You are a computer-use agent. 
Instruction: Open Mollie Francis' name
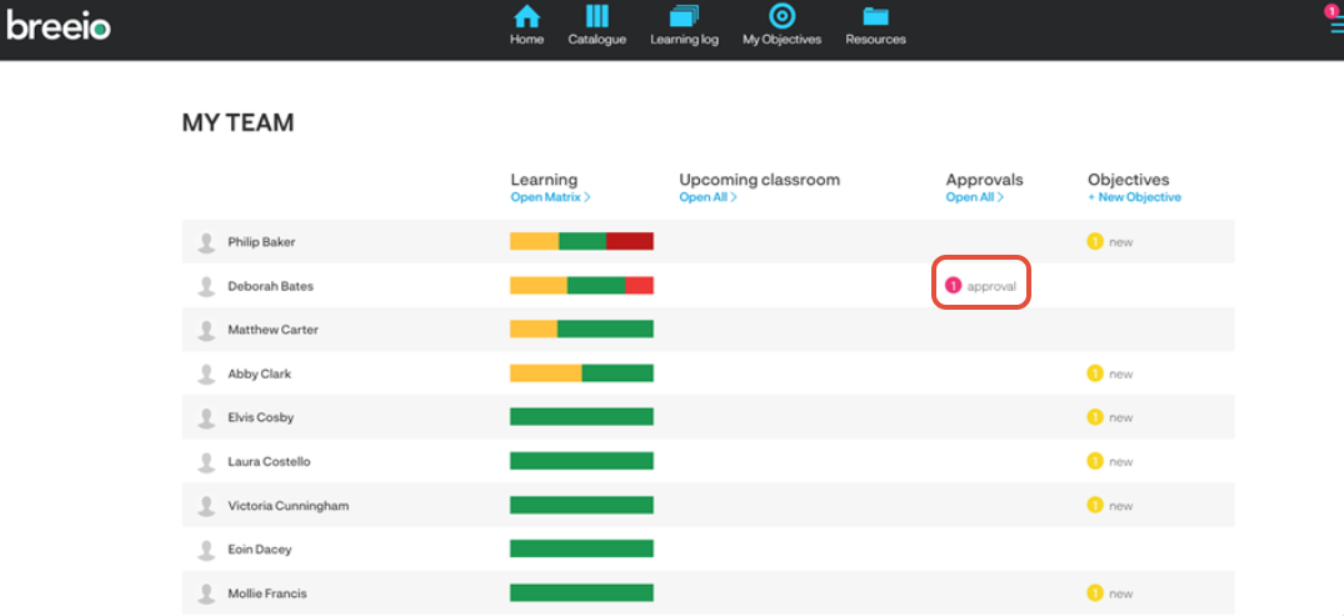pos(267,594)
